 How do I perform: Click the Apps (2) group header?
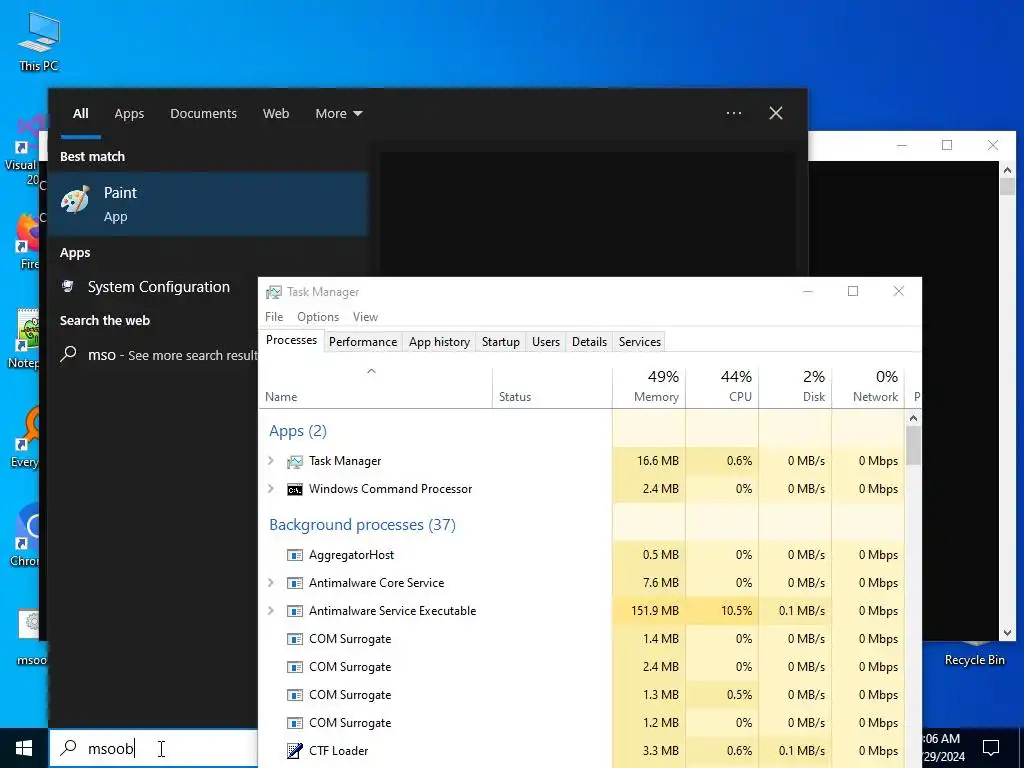(298, 431)
